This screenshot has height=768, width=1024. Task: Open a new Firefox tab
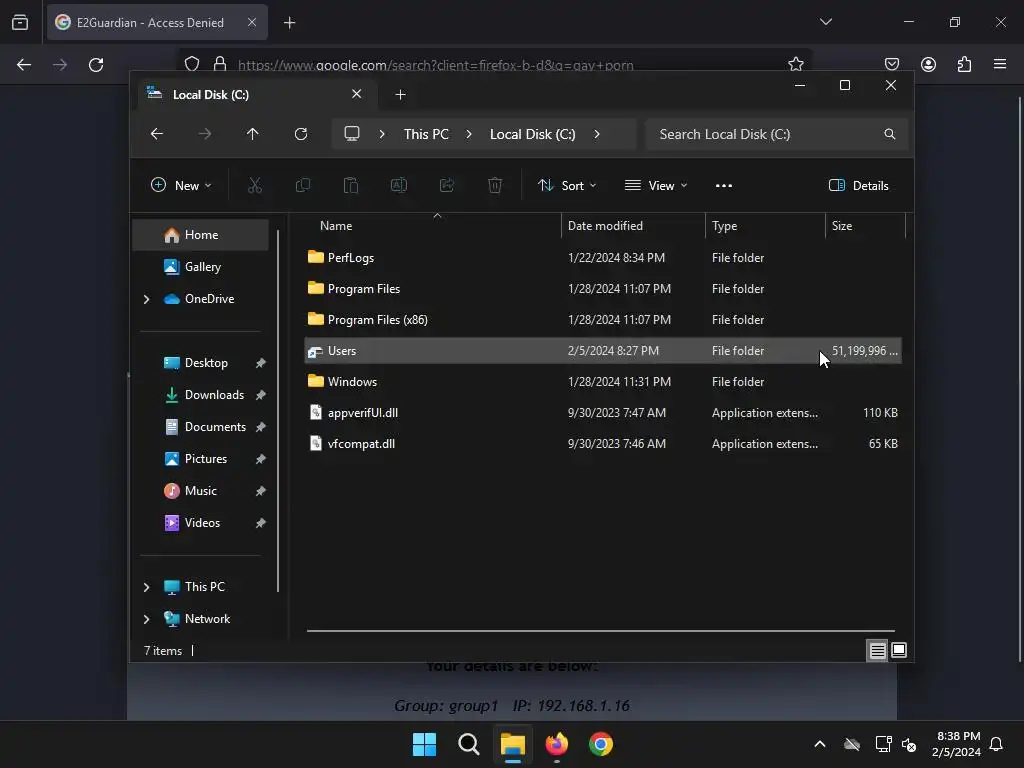coord(289,23)
